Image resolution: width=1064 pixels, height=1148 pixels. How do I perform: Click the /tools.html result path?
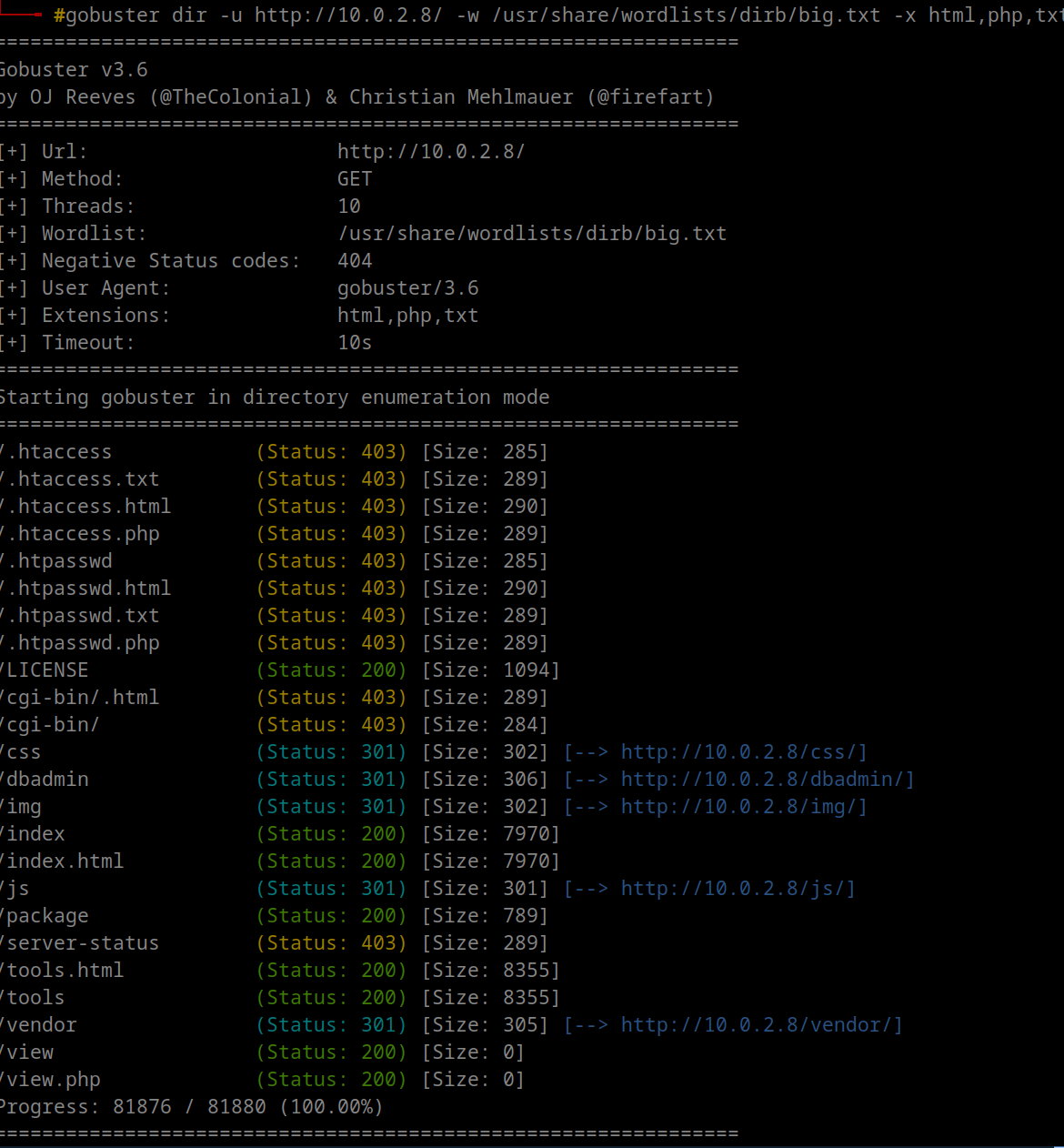pyautogui.click(x=63, y=971)
